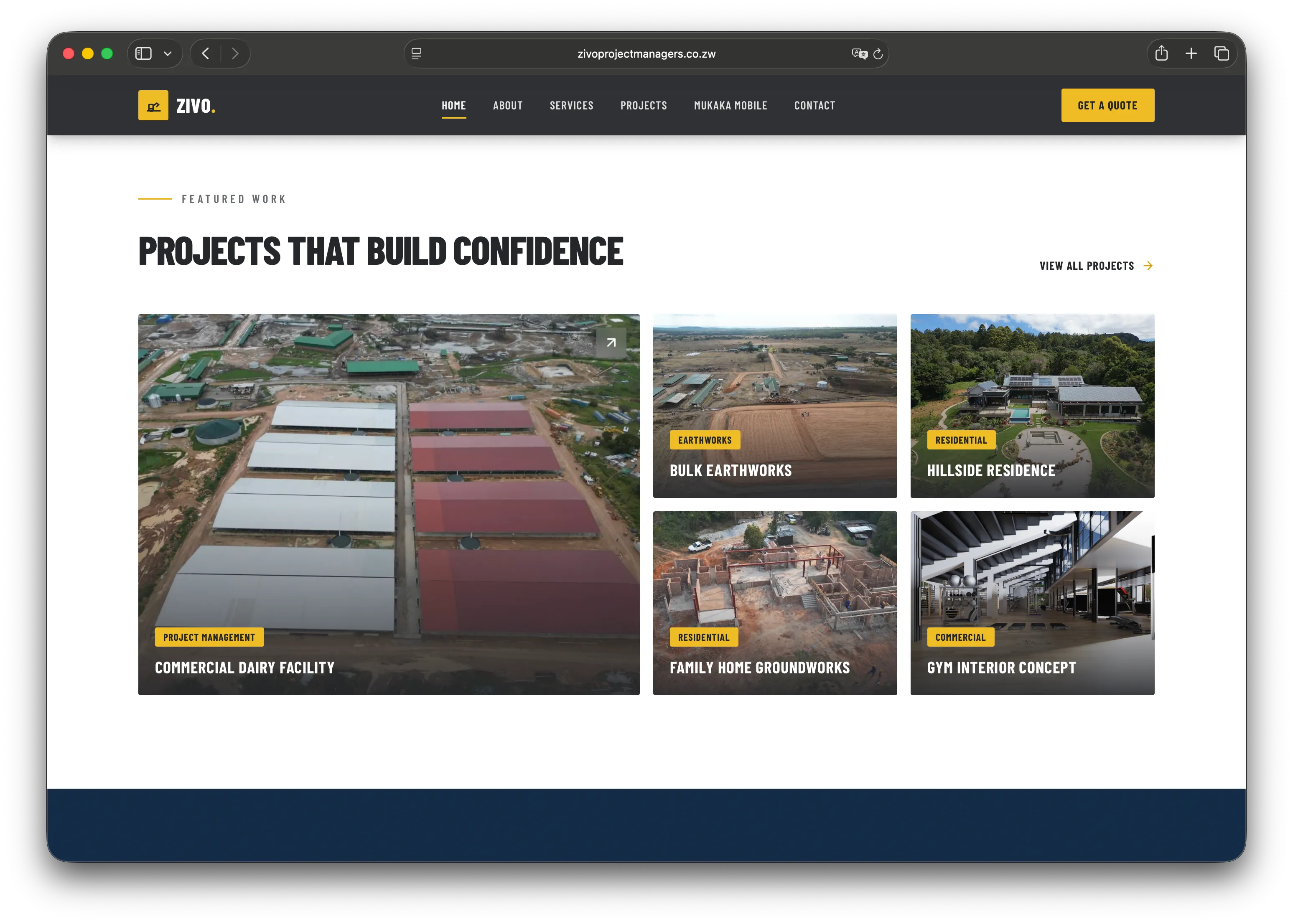This screenshot has width=1293, height=924.
Task: Open the HOME nav item
Action: 453,105
